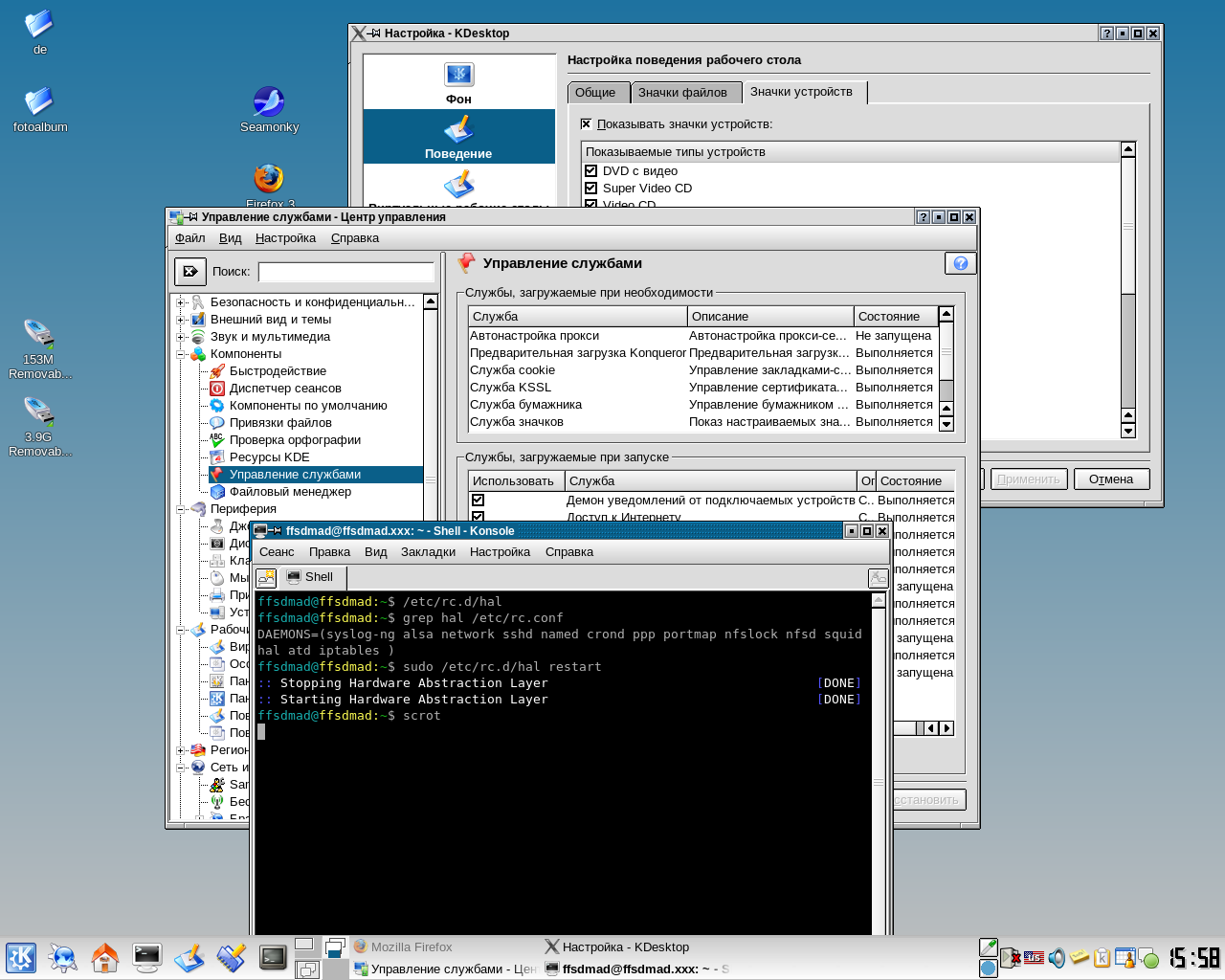Uncheck the DVD с видео device type
Viewport: 1225px width, 980px height.
coord(591,171)
